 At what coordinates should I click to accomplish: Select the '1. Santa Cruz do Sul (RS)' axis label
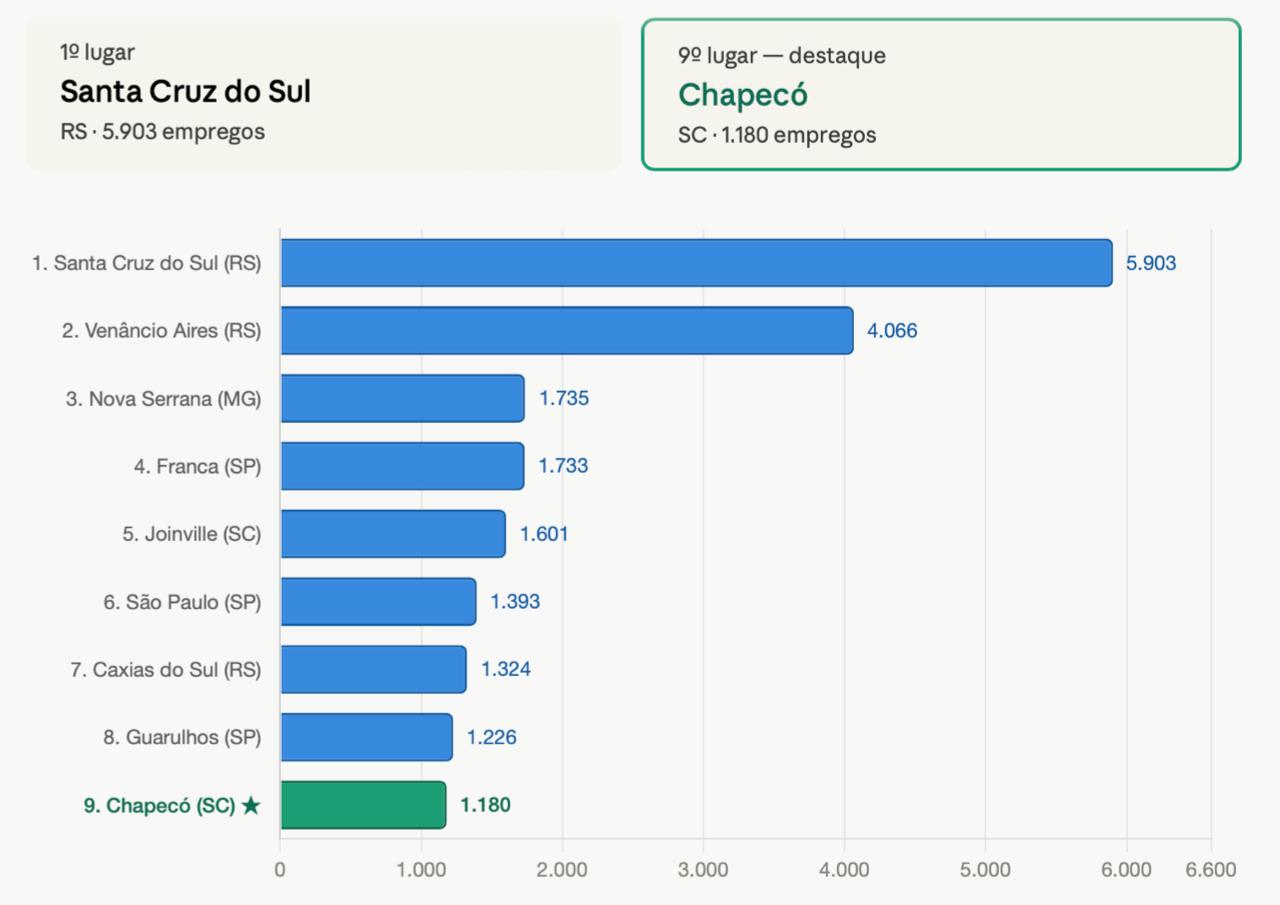point(146,263)
